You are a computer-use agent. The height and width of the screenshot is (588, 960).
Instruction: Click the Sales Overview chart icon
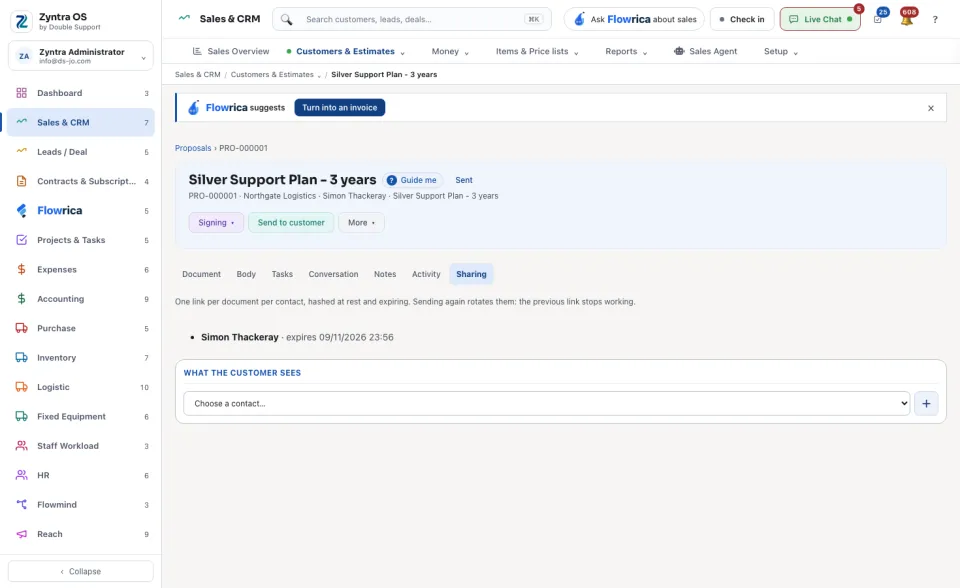point(197,51)
